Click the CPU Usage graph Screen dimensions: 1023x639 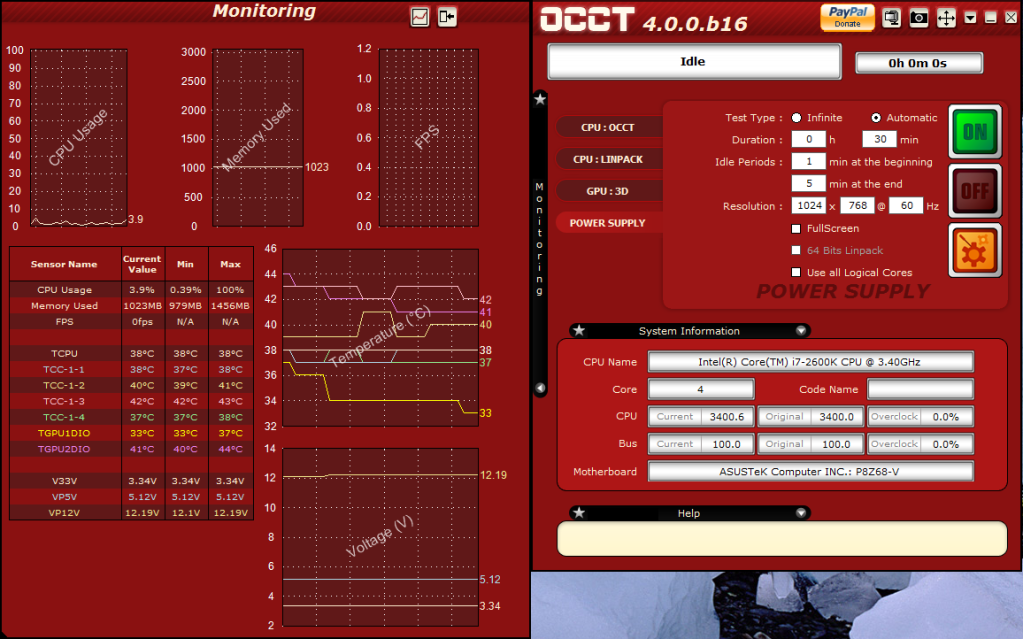[x=78, y=138]
